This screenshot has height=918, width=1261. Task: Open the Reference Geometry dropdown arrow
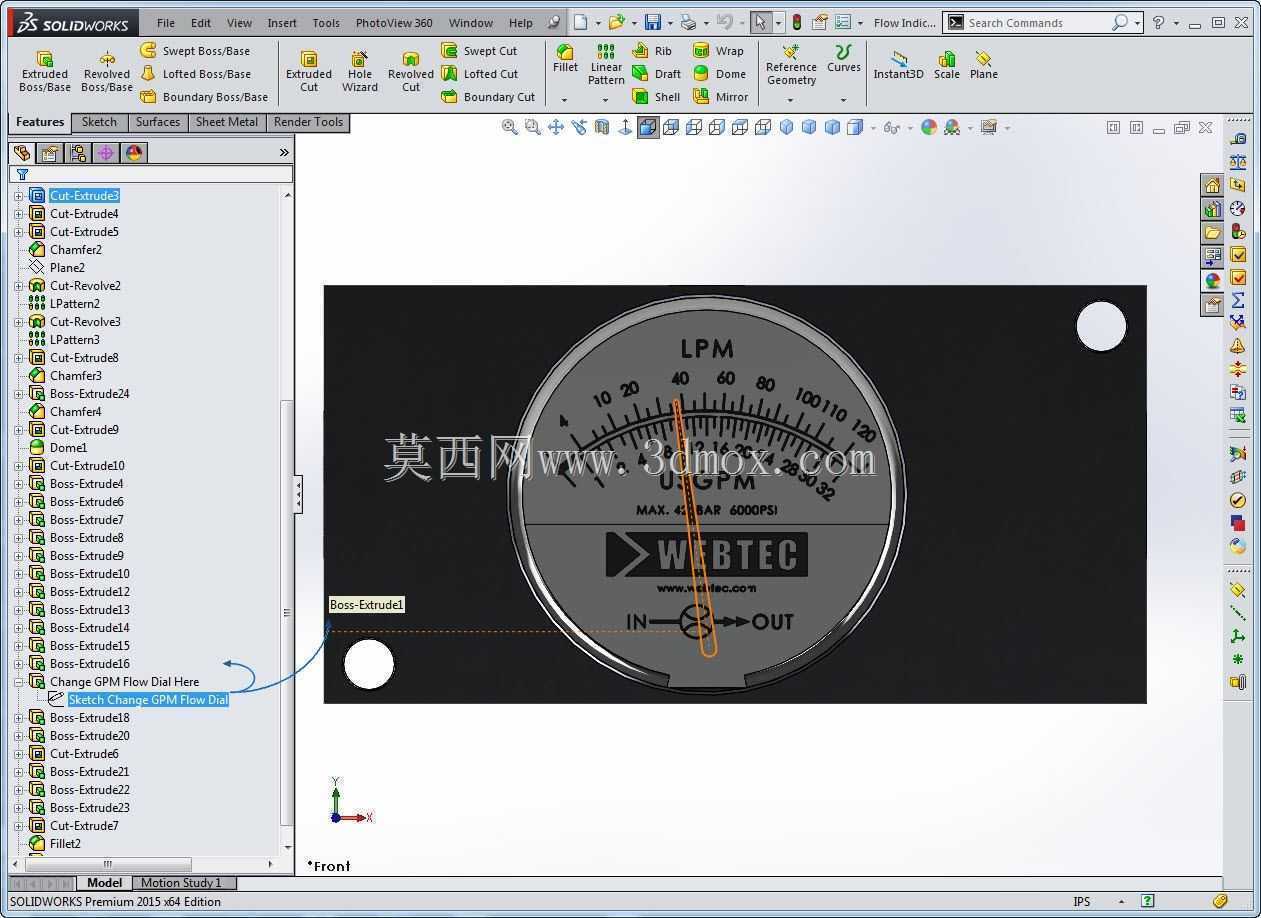click(790, 100)
